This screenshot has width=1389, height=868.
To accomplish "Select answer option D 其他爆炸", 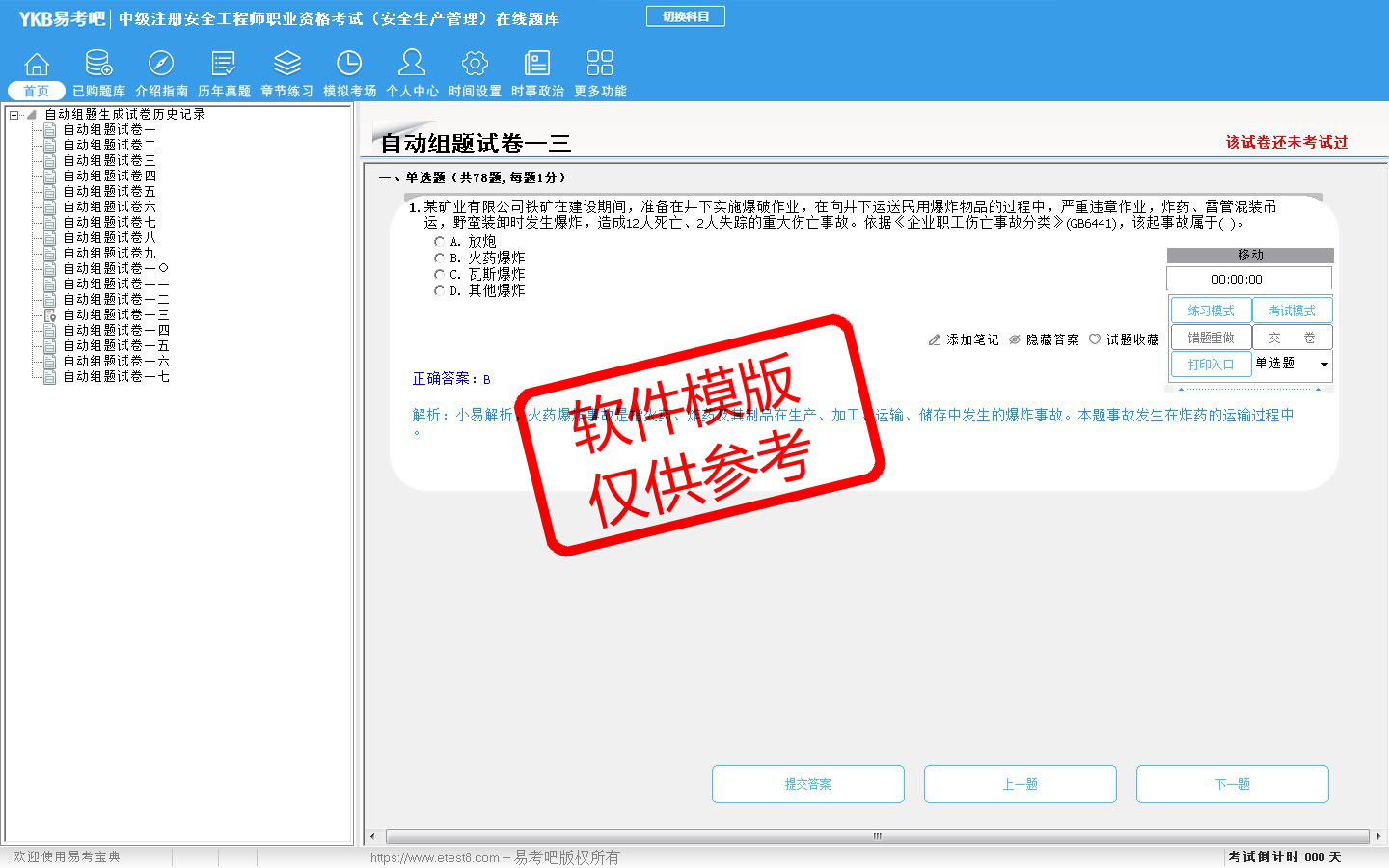I will 440,291.
